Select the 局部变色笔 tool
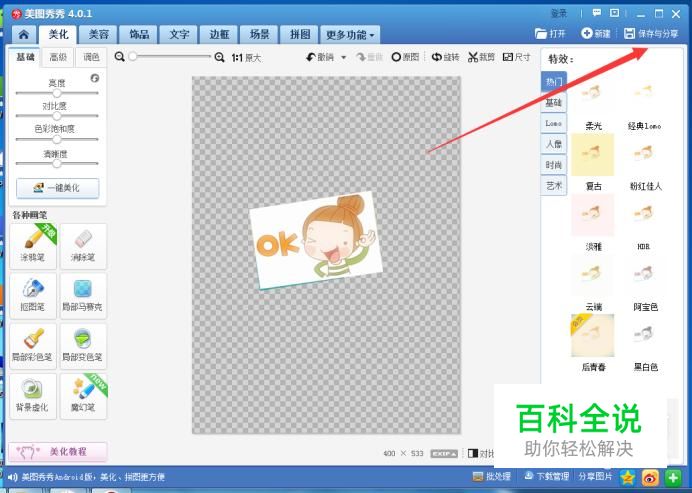 point(83,346)
